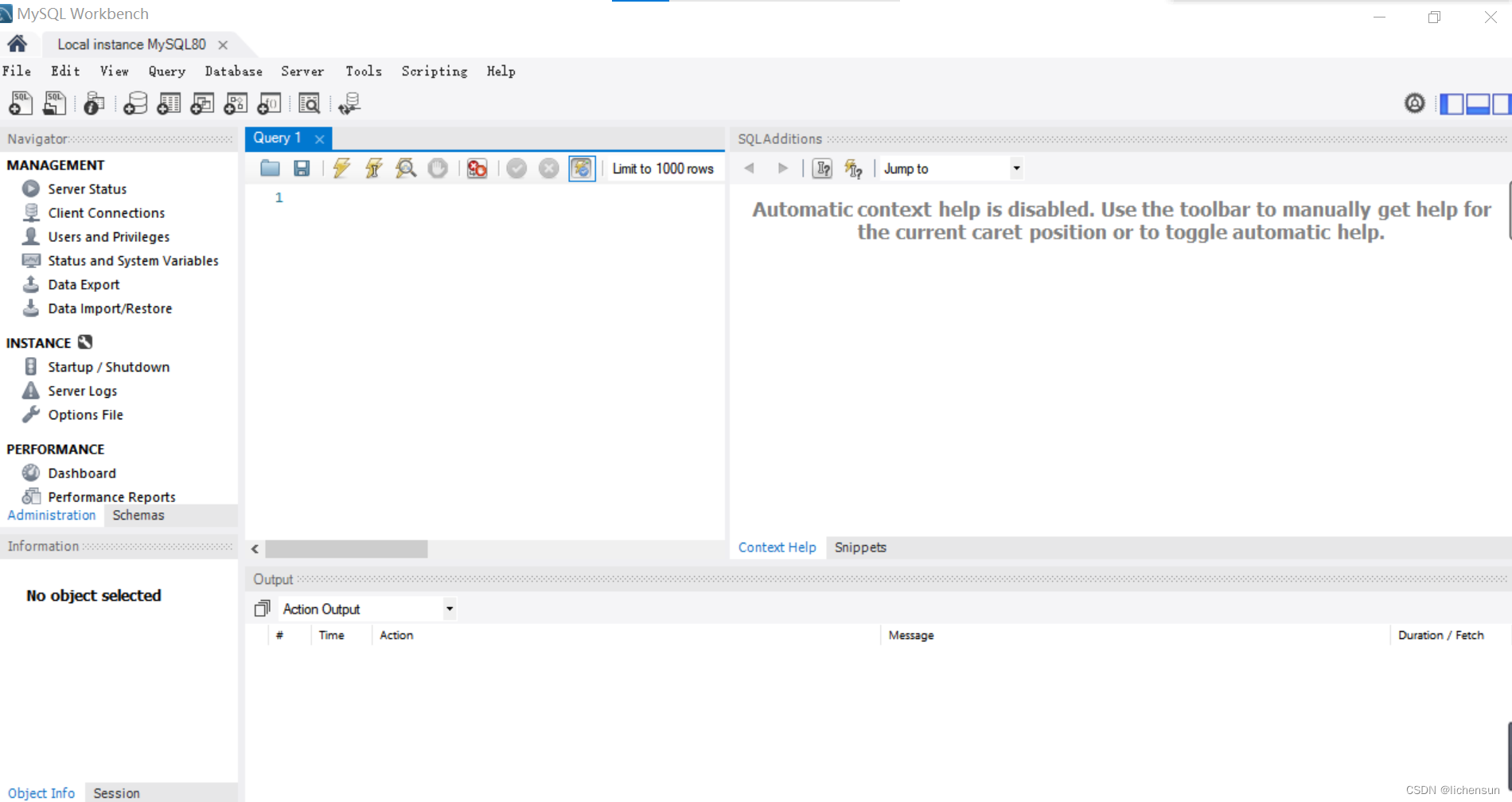
Task: Create new schema toolbar icon
Action: [x=135, y=103]
